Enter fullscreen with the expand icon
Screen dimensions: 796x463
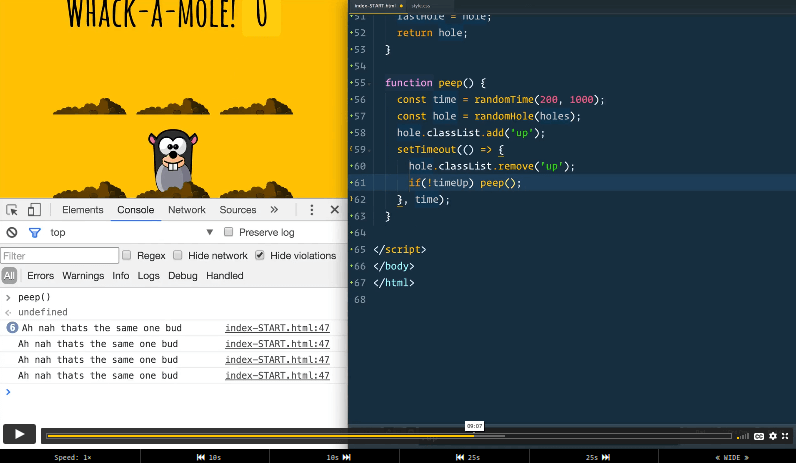pos(785,436)
